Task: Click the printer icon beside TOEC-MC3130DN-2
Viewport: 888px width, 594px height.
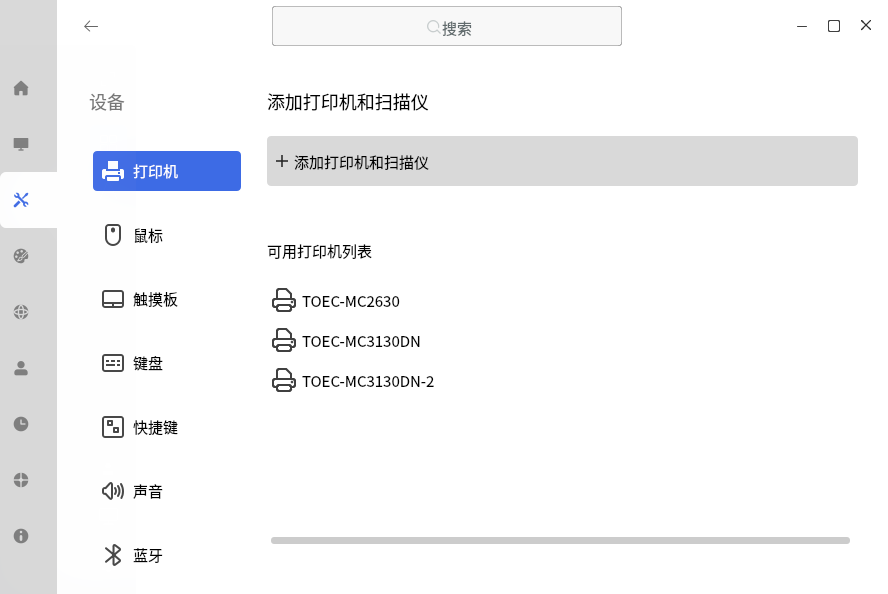Action: [x=284, y=381]
